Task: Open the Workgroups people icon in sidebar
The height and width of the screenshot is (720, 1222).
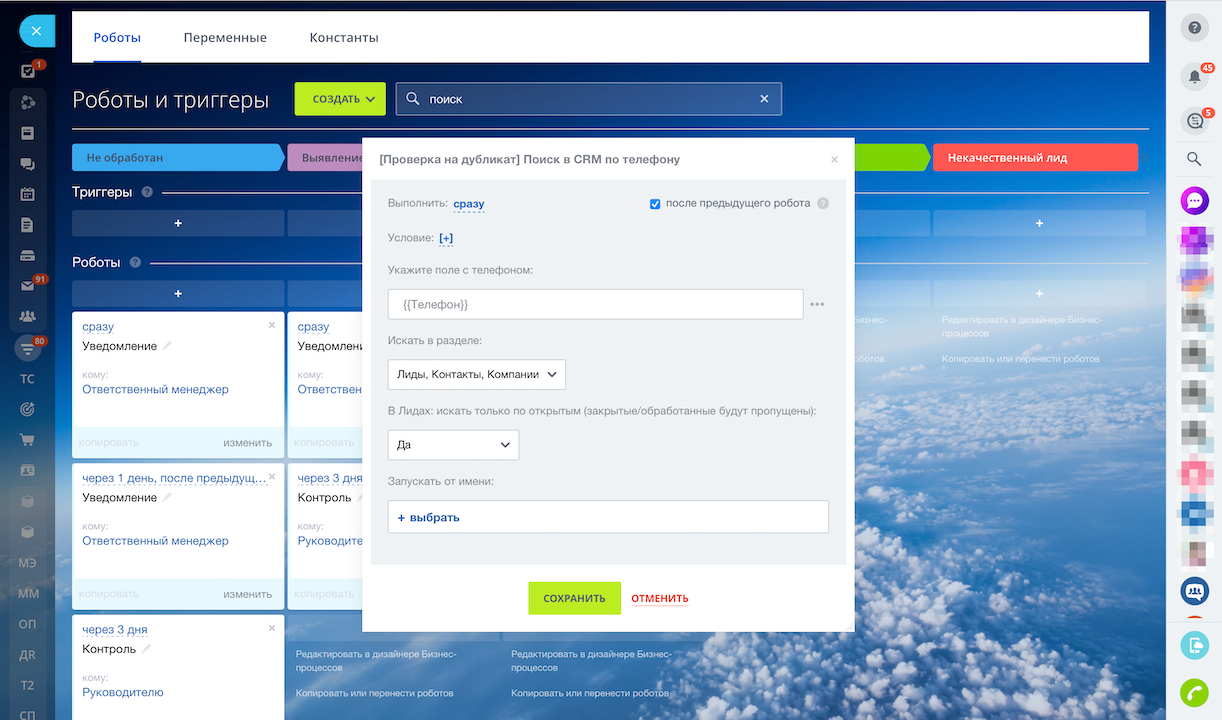Action: (x=28, y=317)
